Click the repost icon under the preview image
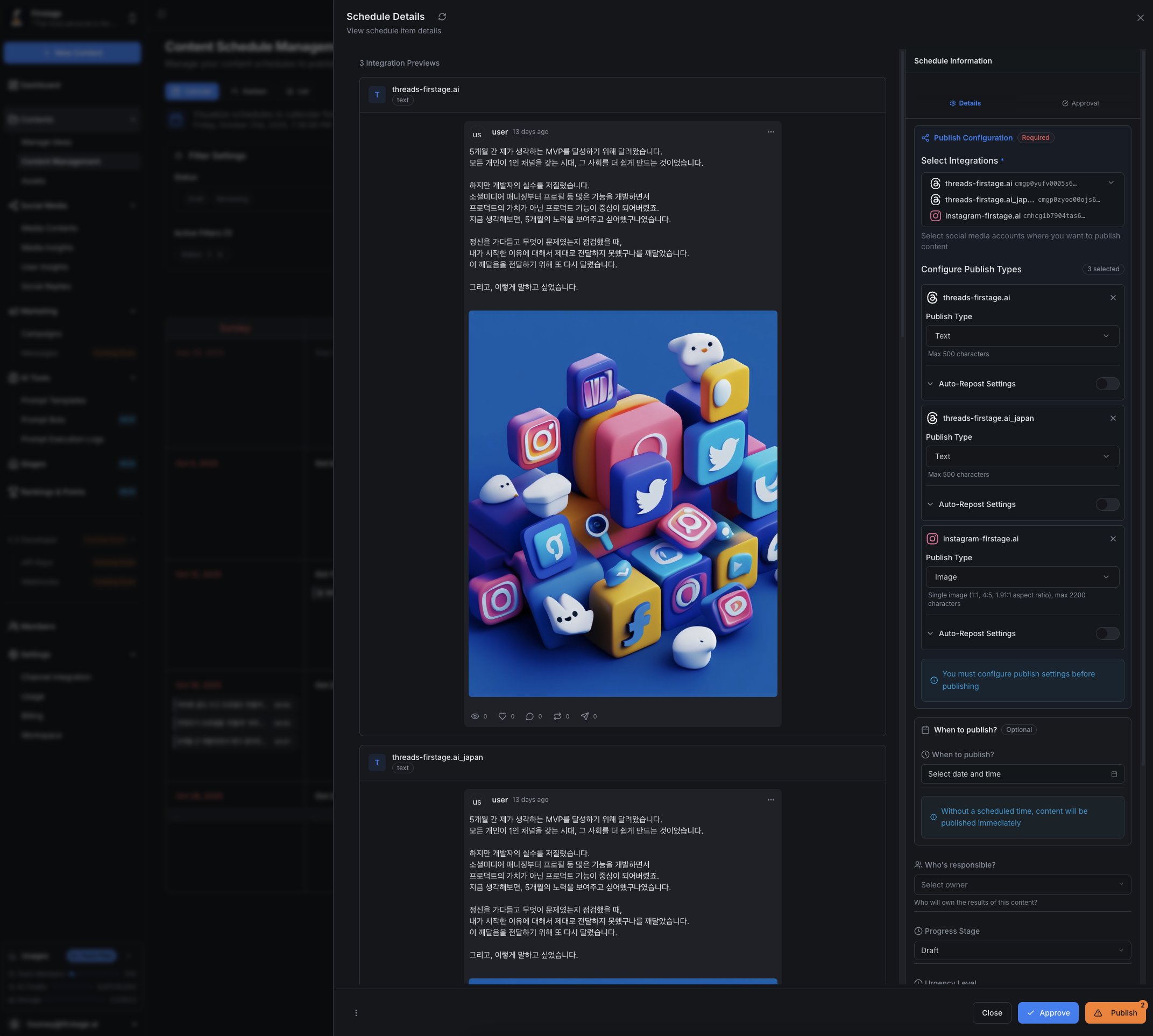Screen dimensions: 1153x1036 tap(557, 716)
